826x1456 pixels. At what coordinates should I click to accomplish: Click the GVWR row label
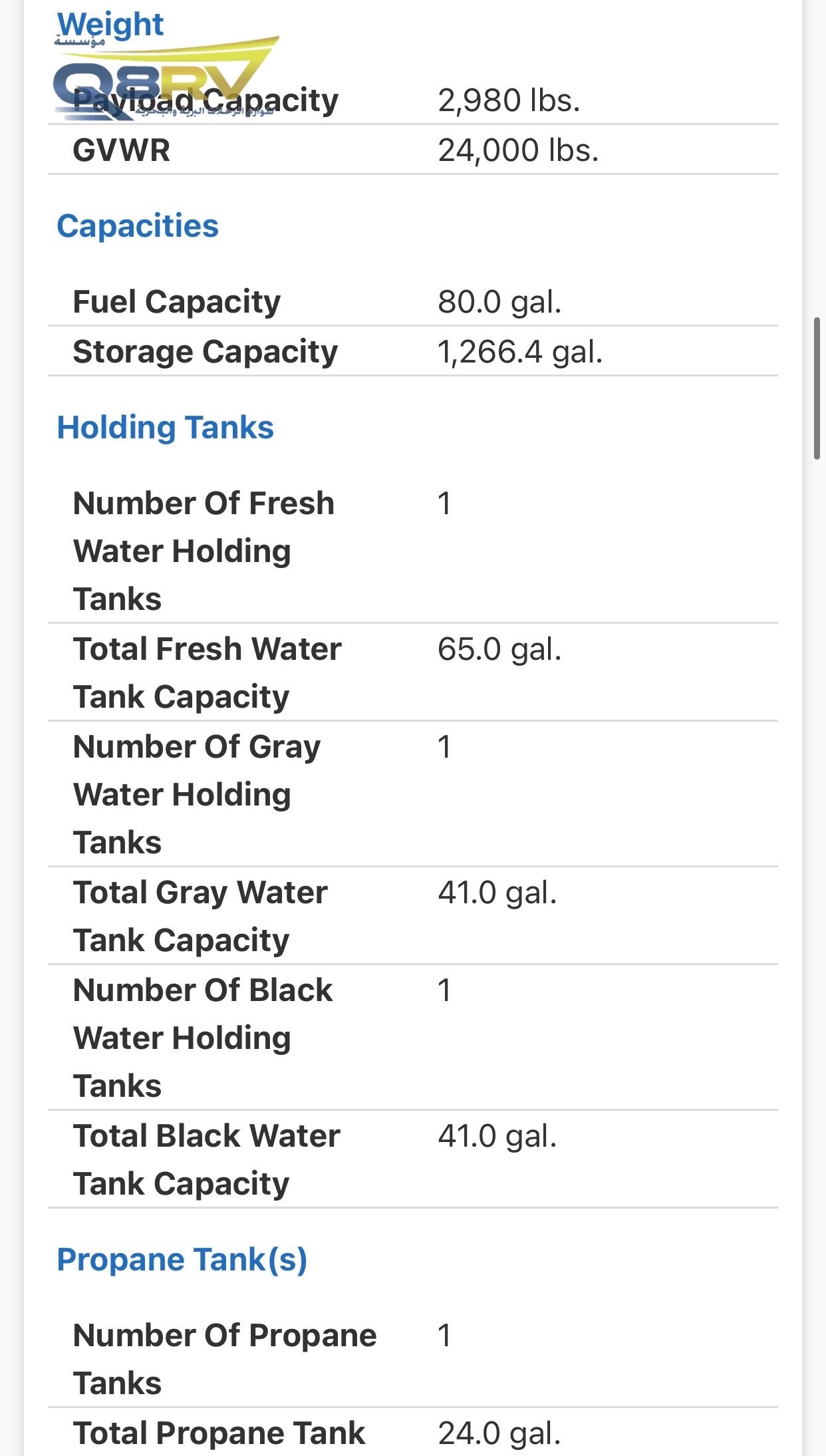point(122,150)
